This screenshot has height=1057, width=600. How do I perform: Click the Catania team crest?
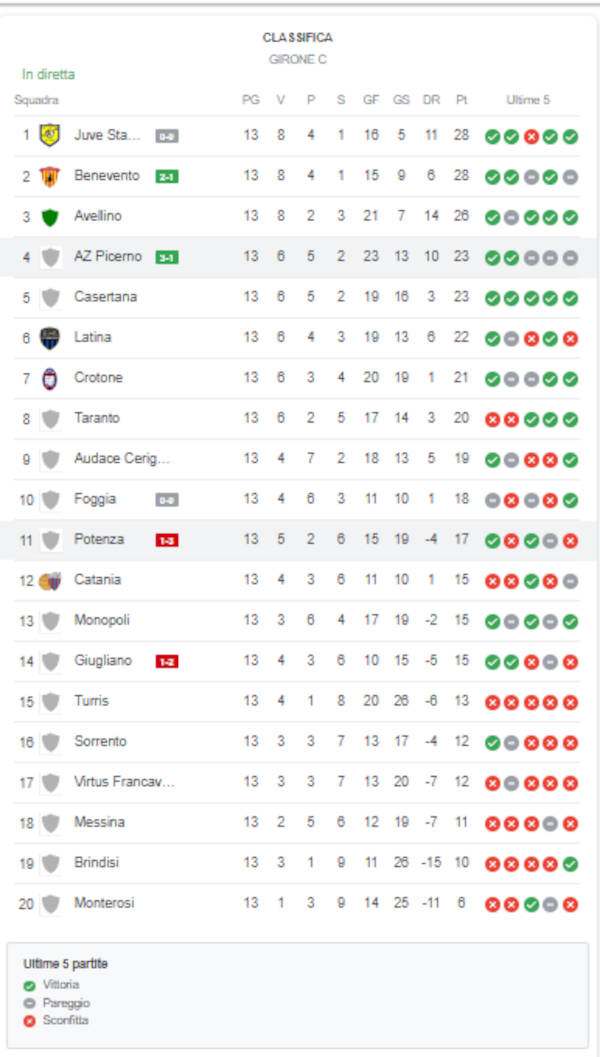49,580
